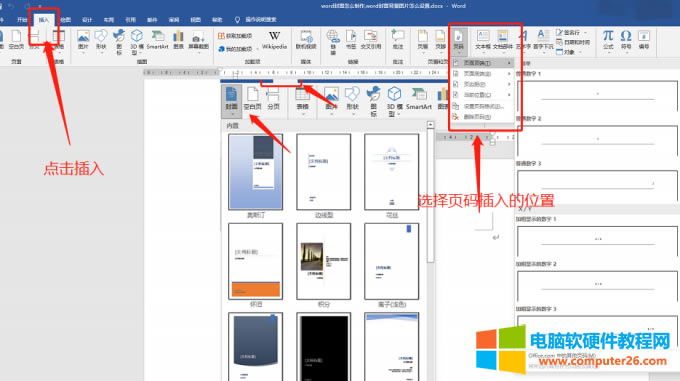Screen dimensions: 680x381
Task: Insert an equation with the π icon
Action: click(608, 39)
